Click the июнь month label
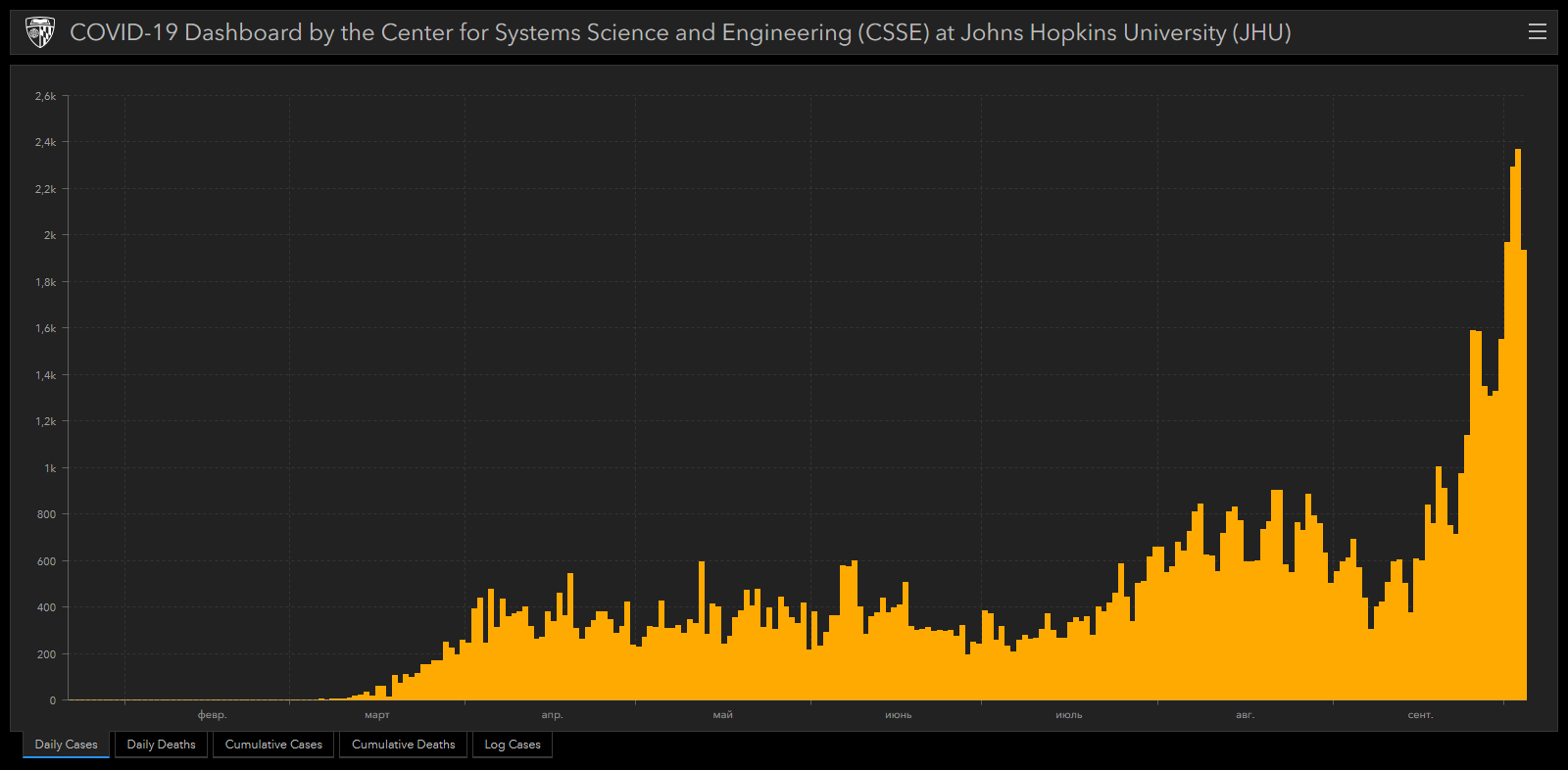1568x770 pixels. click(x=899, y=715)
